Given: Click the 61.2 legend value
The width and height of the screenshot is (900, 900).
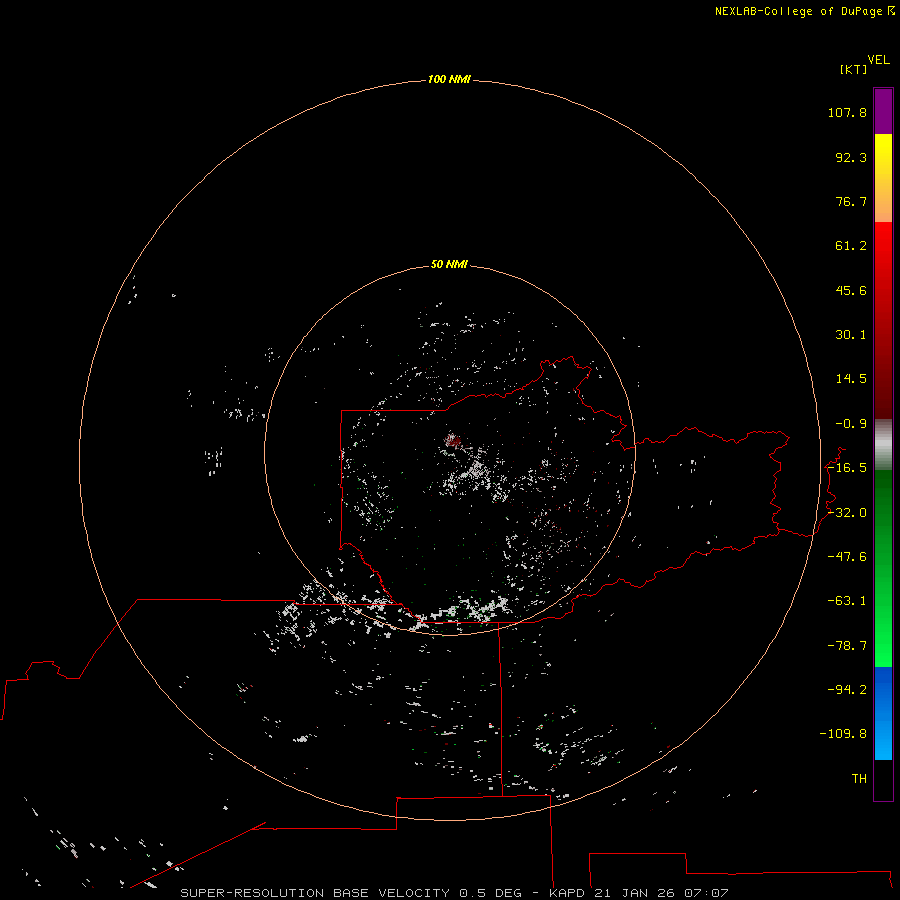Looking at the screenshot, I should [x=851, y=246].
